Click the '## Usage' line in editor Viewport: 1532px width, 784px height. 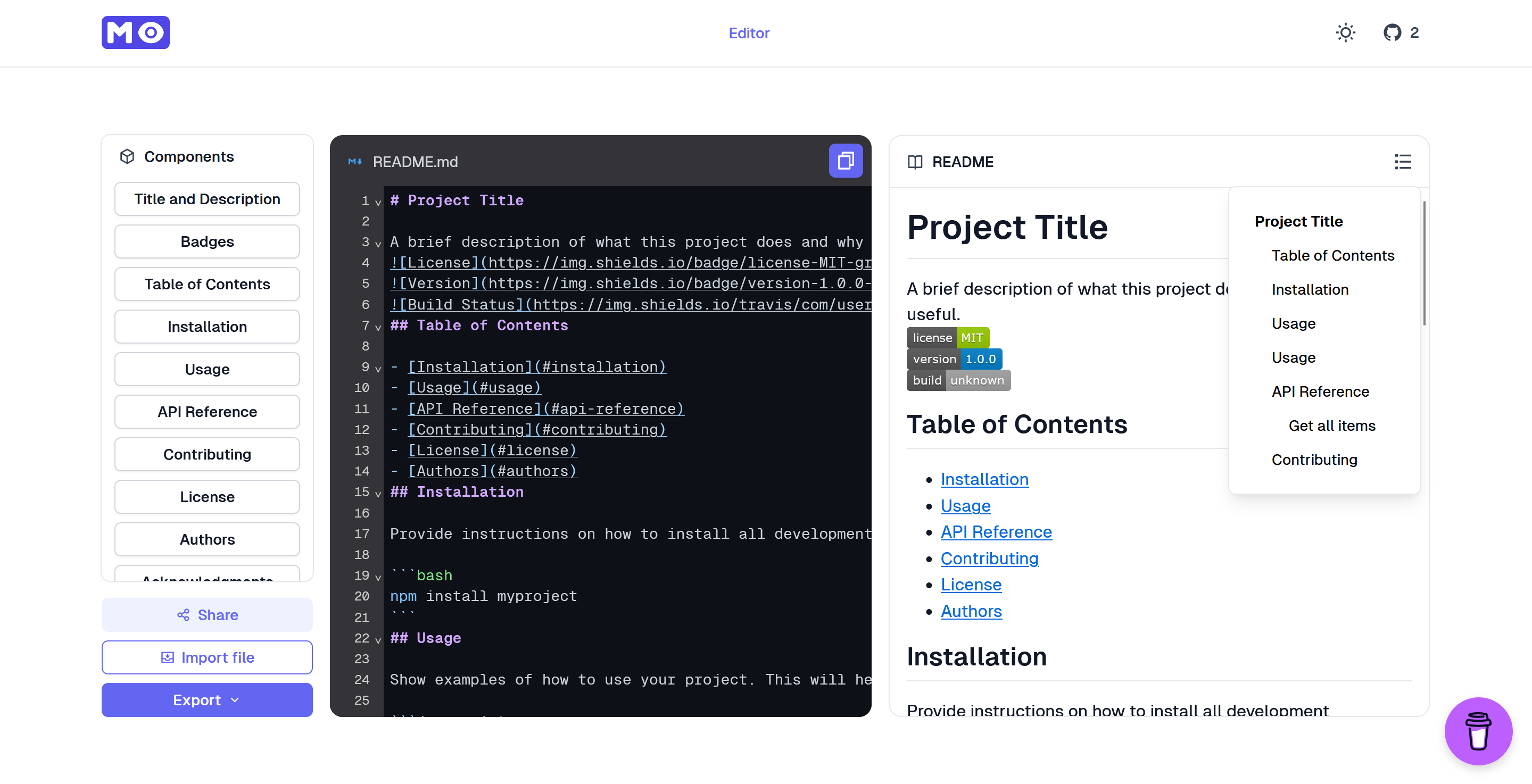[x=425, y=638]
